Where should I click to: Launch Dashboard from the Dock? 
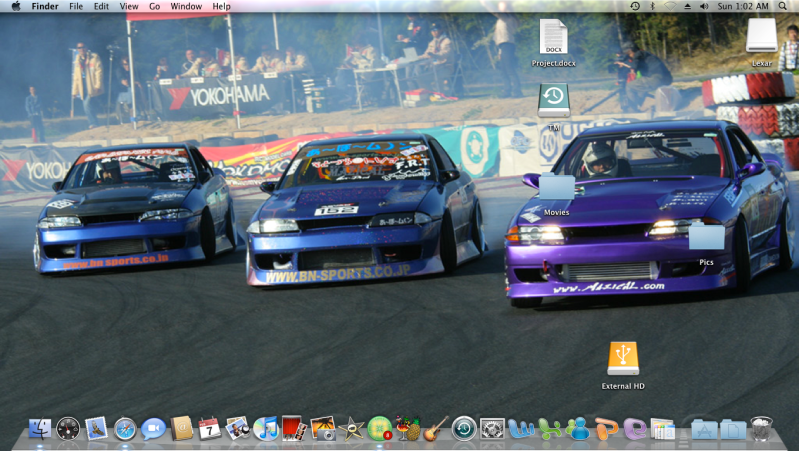[x=68, y=429]
